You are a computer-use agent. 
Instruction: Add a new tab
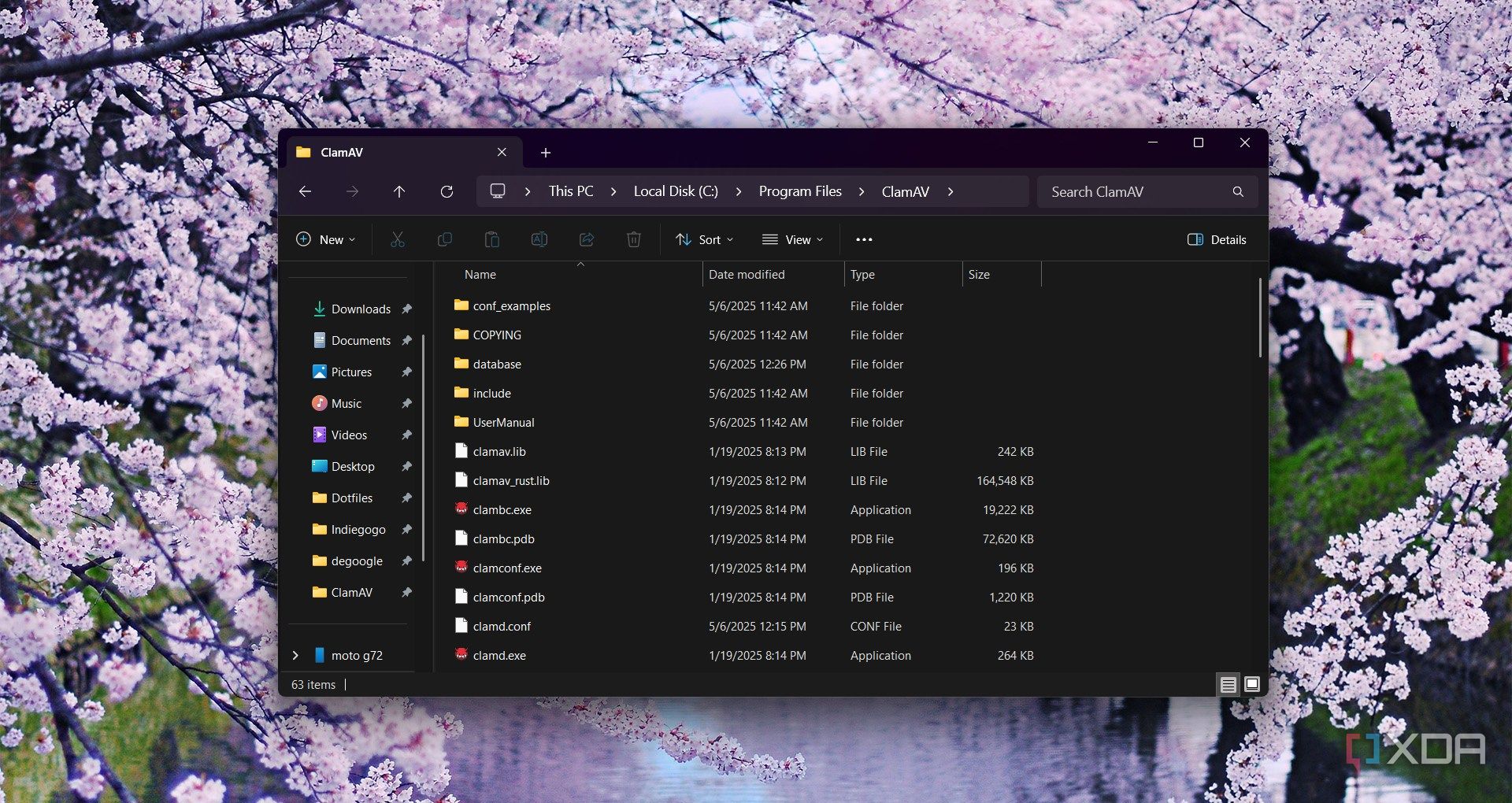coord(546,153)
